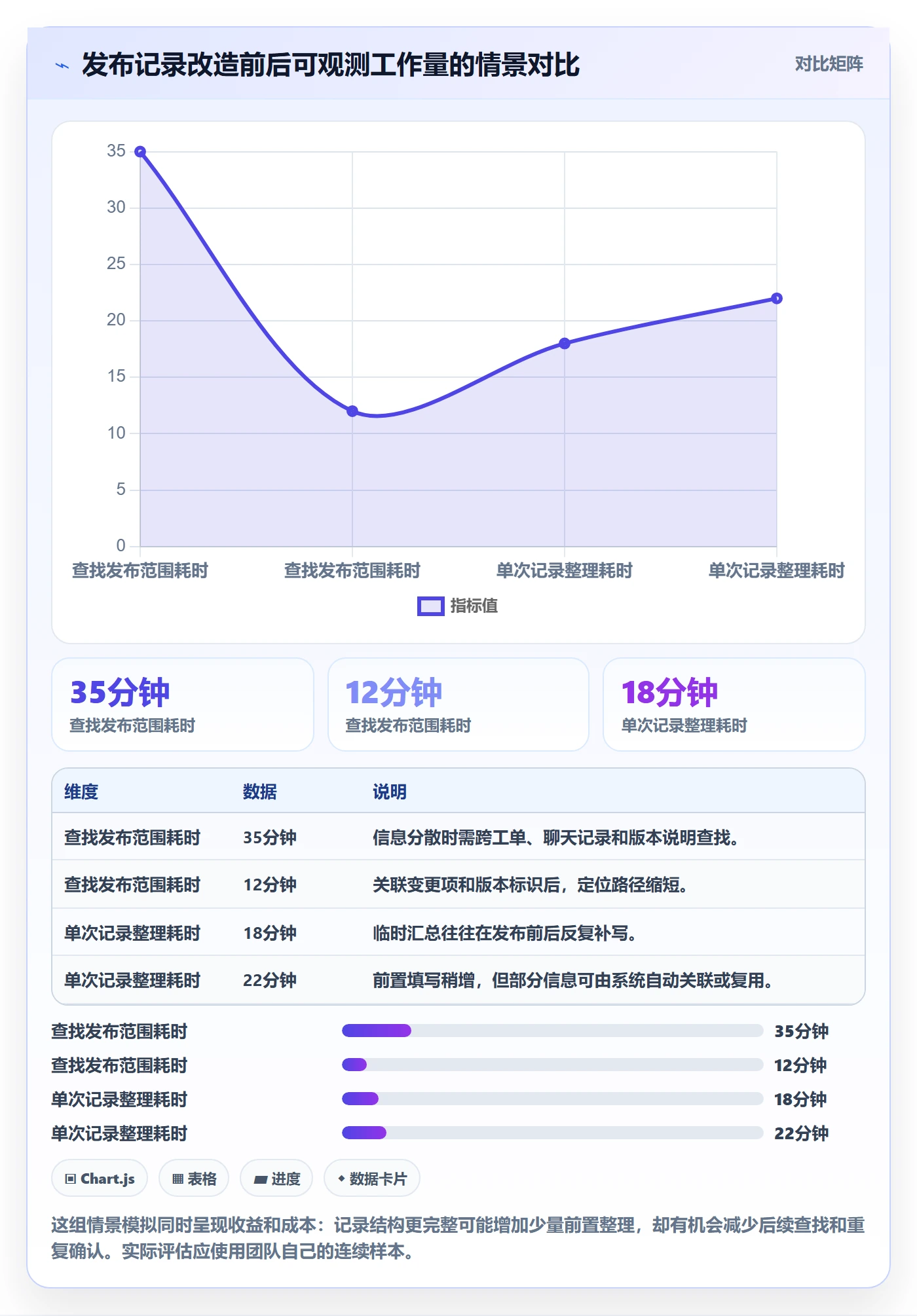Click the footer note starting 这组情景模拟
This screenshot has height=1316, width=917.
point(458,1238)
